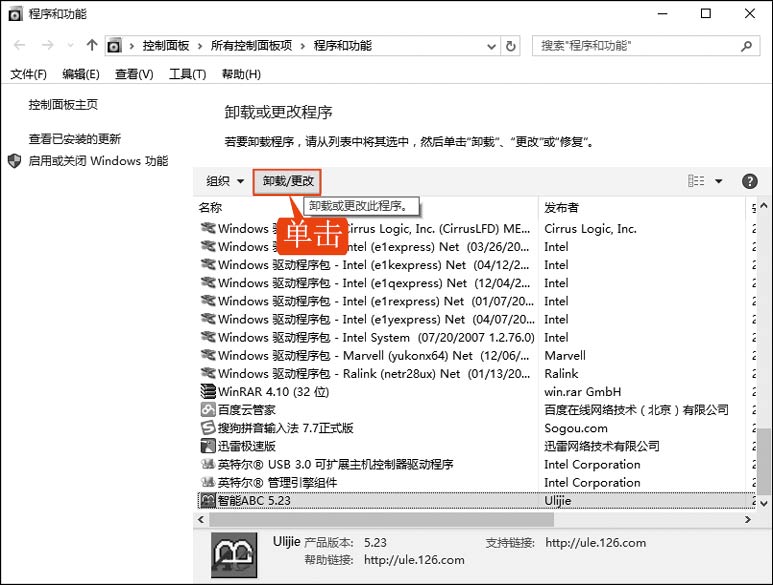Click vertical scrollbar down arrow
The width and height of the screenshot is (773, 585).
764,503
